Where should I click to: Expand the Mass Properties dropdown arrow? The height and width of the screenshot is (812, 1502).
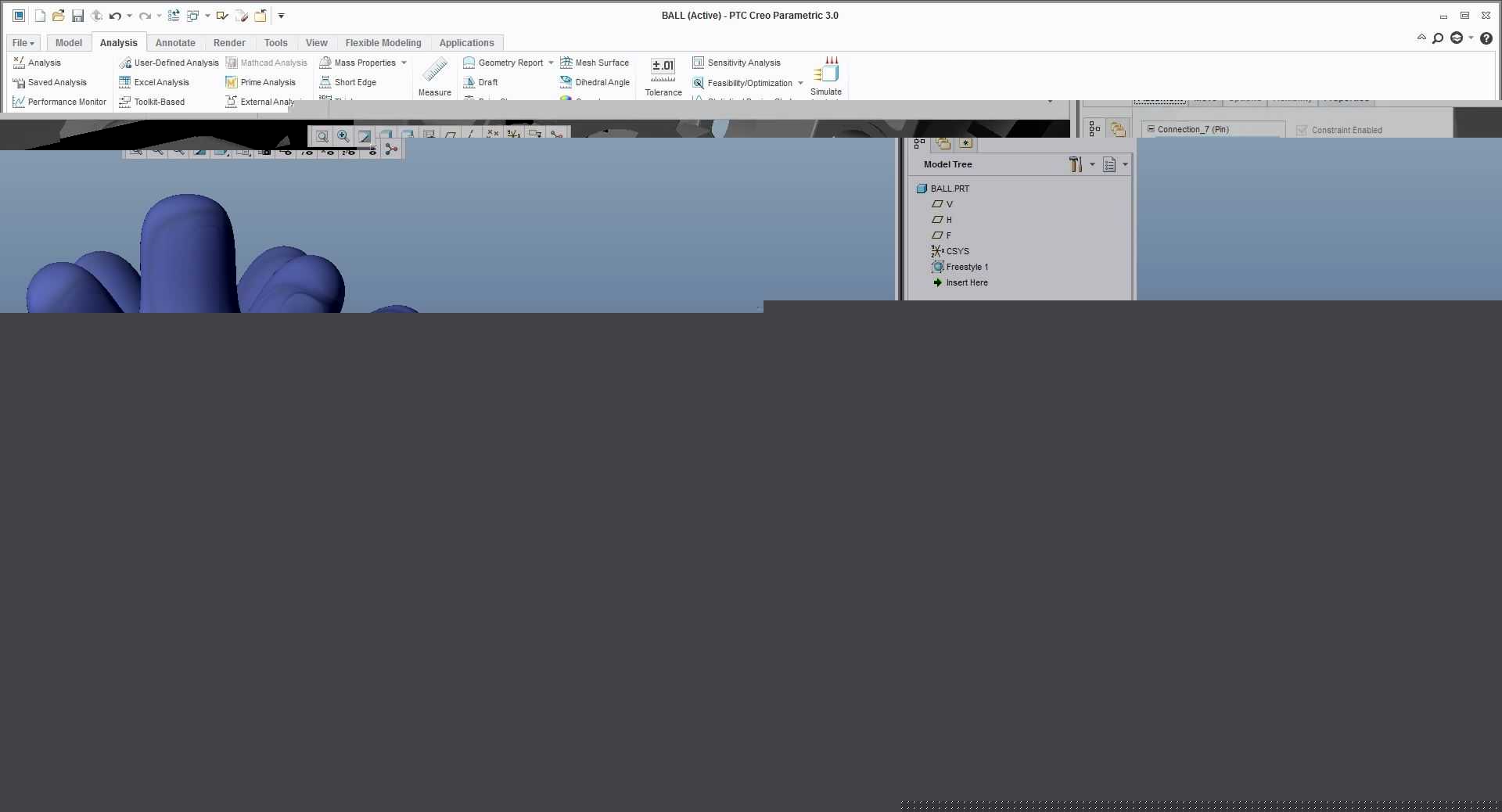click(x=404, y=63)
